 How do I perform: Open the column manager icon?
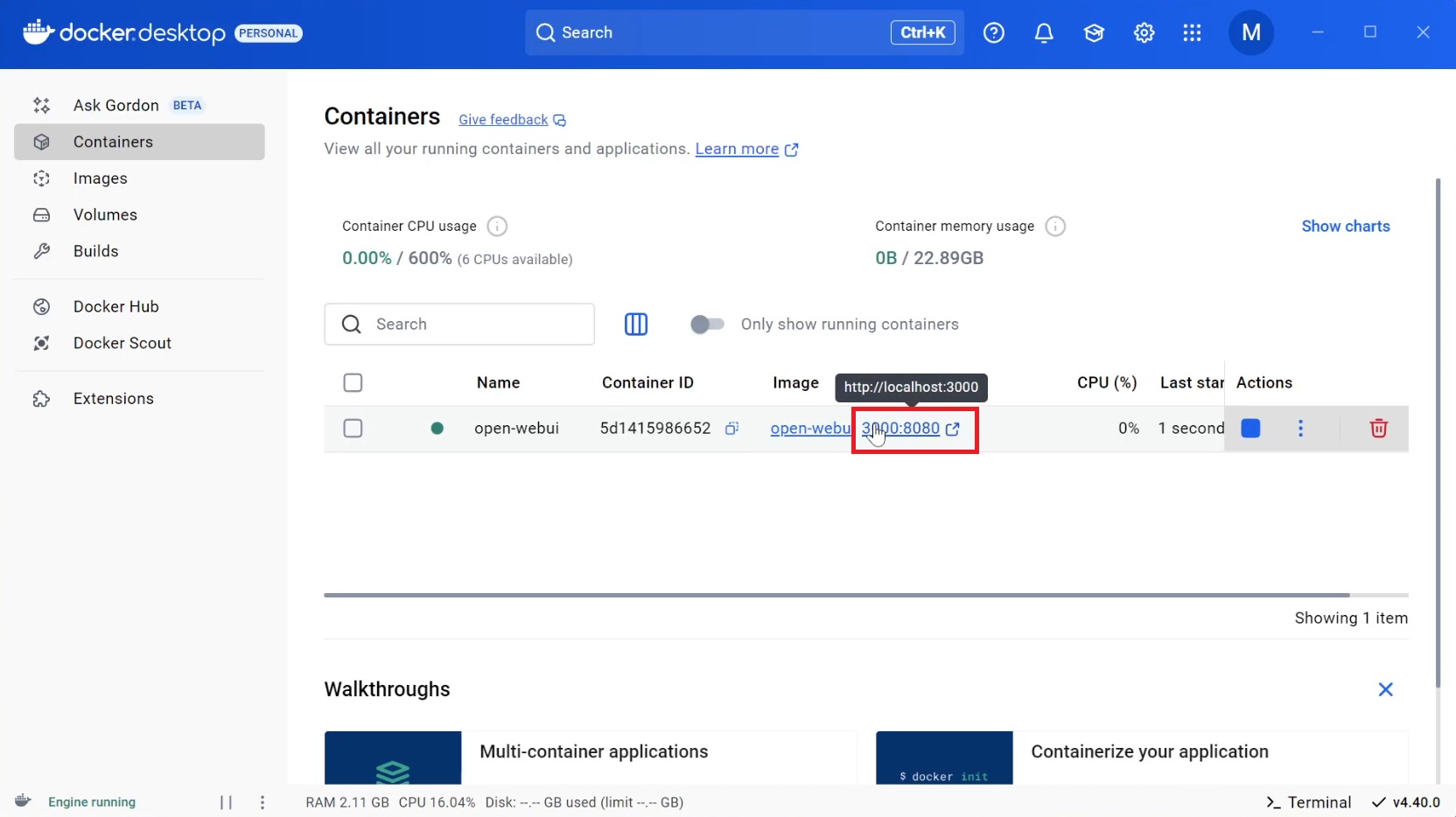tap(636, 325)
